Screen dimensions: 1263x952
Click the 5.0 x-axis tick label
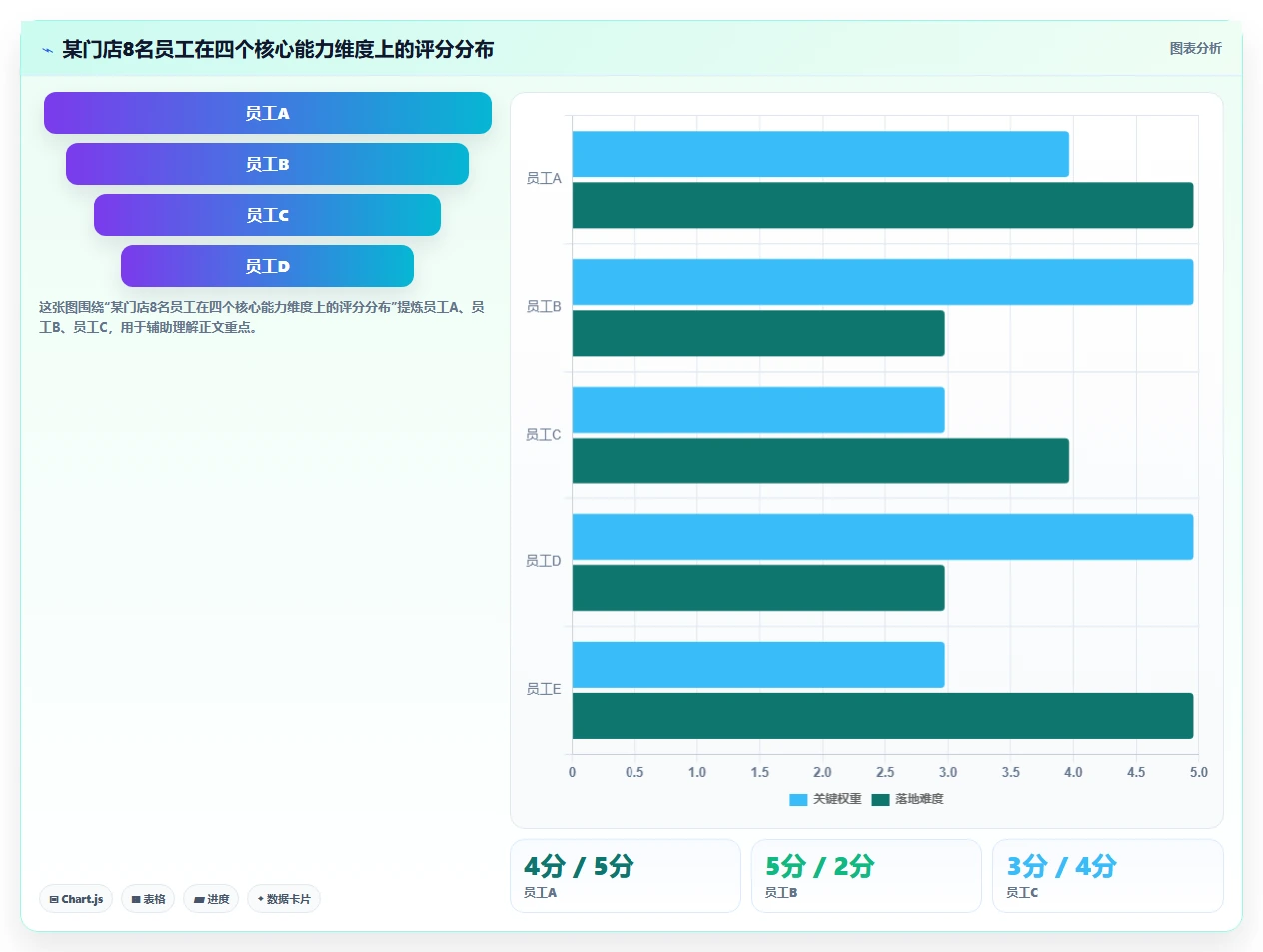pyautogui.click(x=1198, y=772)
